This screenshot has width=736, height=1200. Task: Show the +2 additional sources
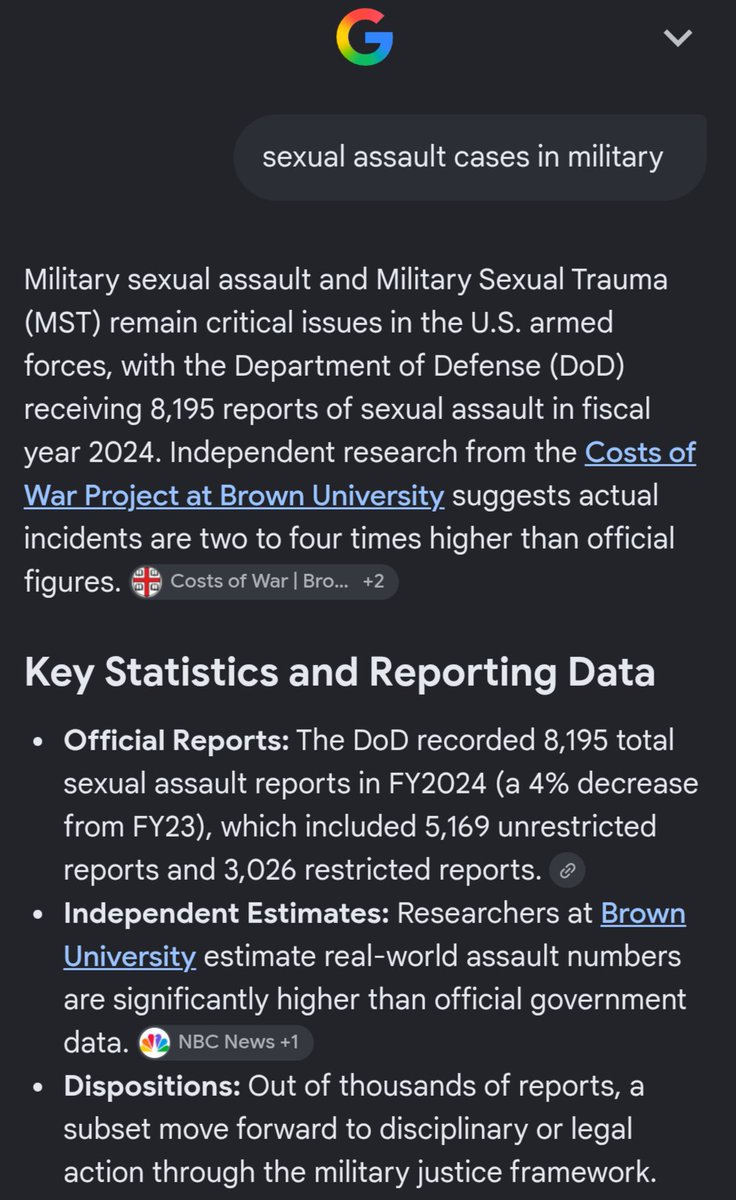[373, 581]
